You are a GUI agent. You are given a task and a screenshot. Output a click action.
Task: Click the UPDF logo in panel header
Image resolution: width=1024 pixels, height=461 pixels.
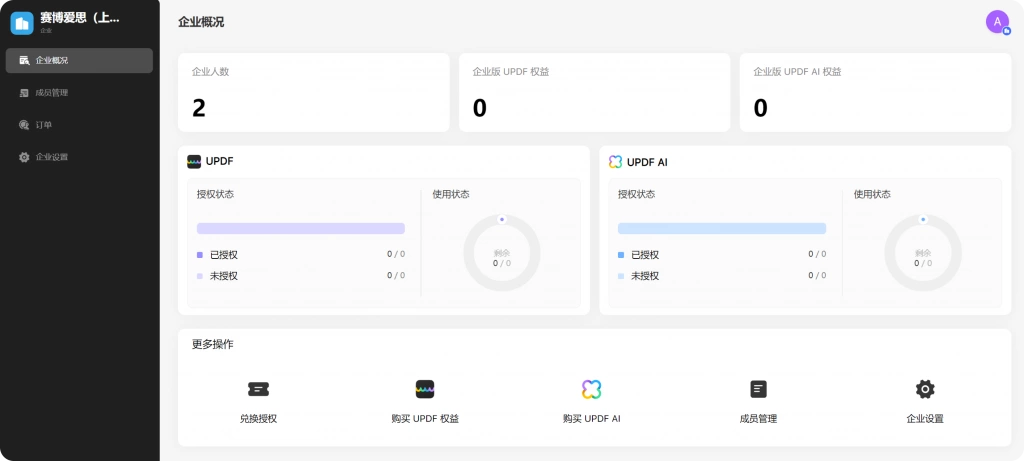coord(194,162)
